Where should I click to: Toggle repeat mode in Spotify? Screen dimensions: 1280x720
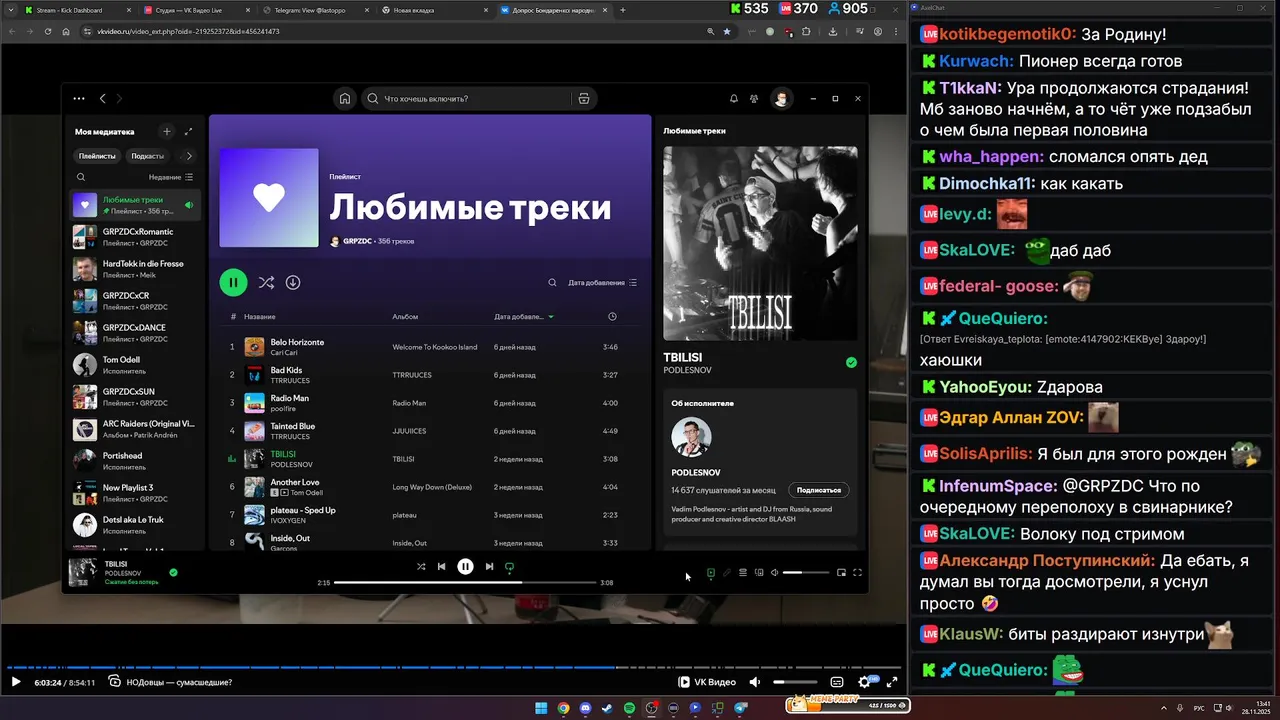click(509, 566)
